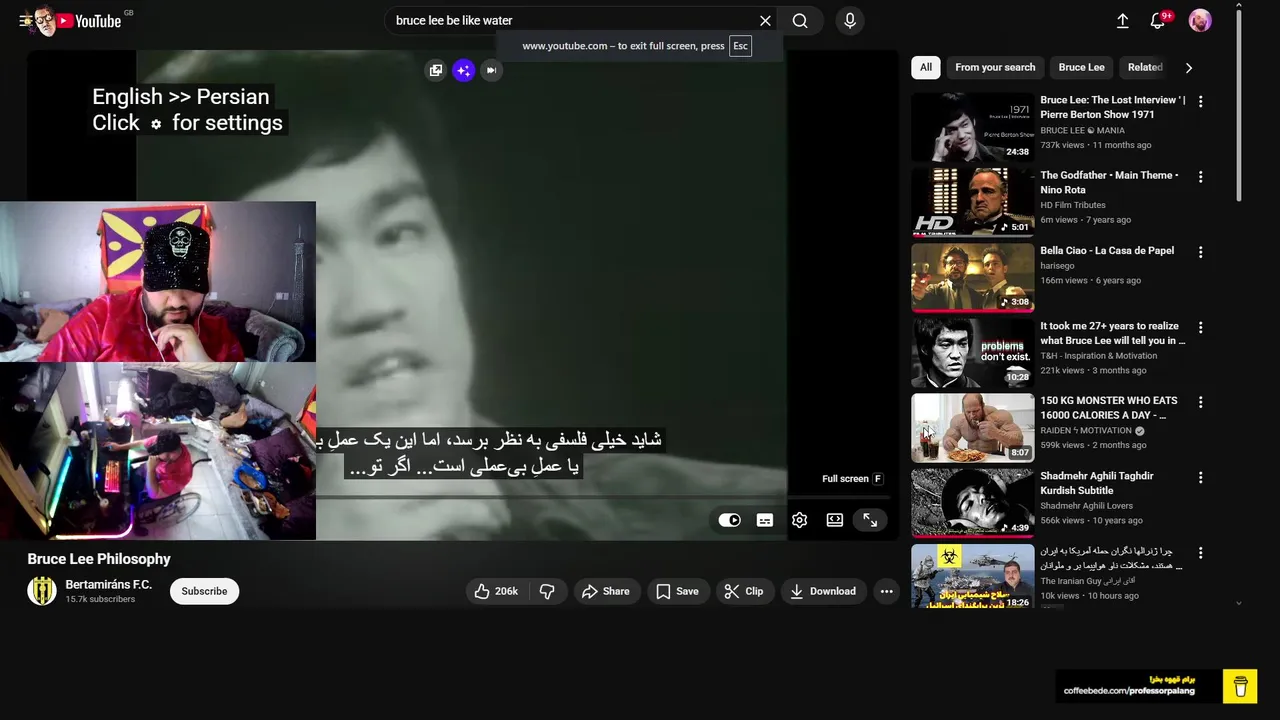Image resolution: width=1280 pixels, height=720 pixels.
Task: Select the Bruce Lee chip
Action: [1081, 67]
